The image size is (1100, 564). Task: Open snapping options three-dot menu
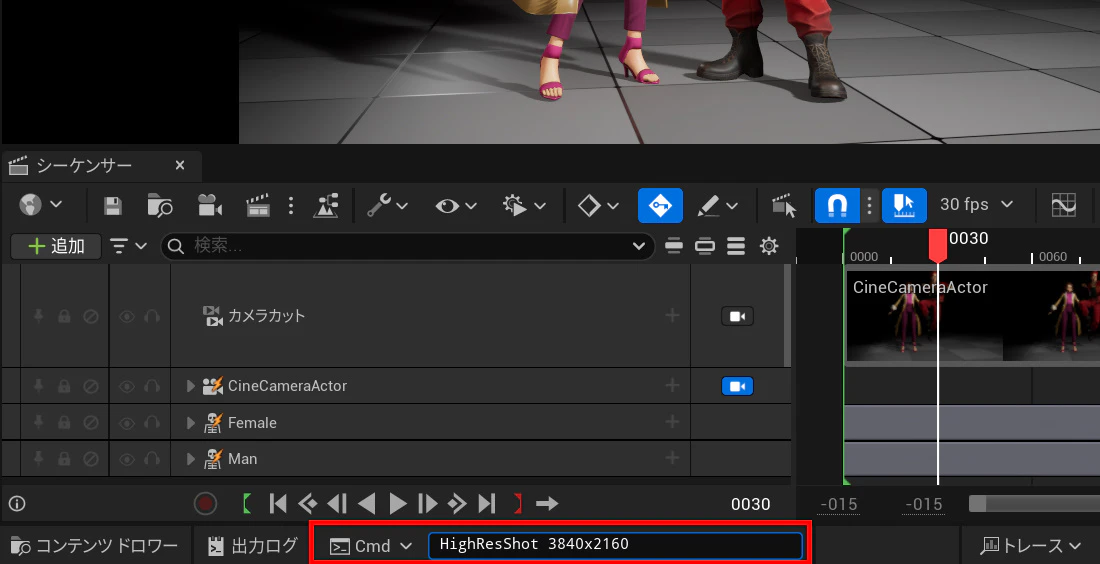(x=869, y=206)
